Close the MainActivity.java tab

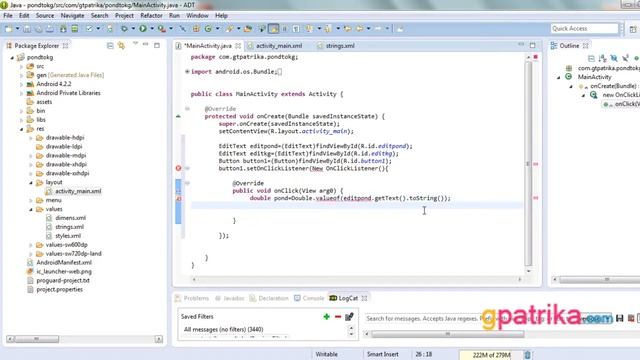click(x=238, y=46)
